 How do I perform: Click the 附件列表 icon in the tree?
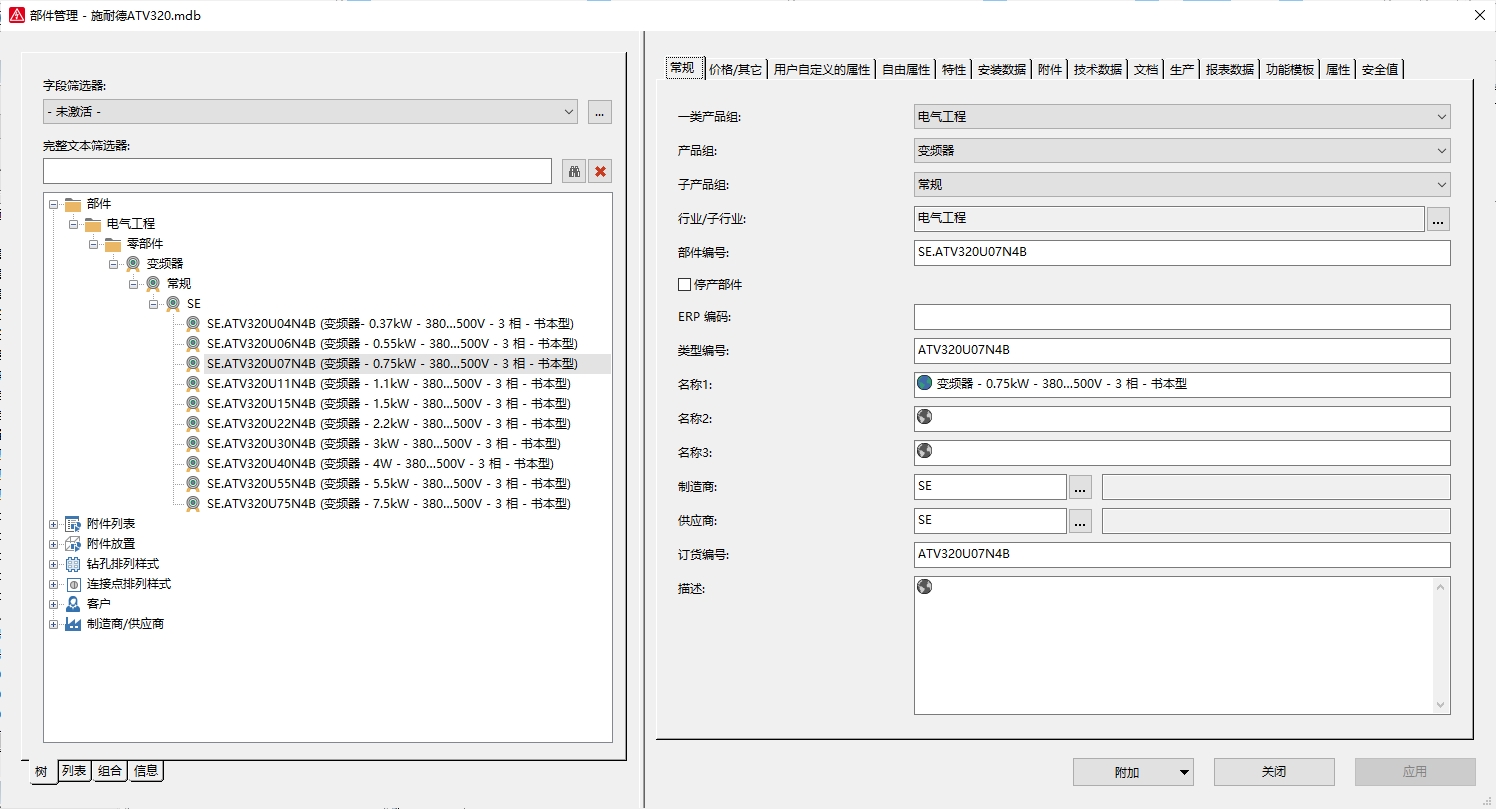click(x=72, y=524)
